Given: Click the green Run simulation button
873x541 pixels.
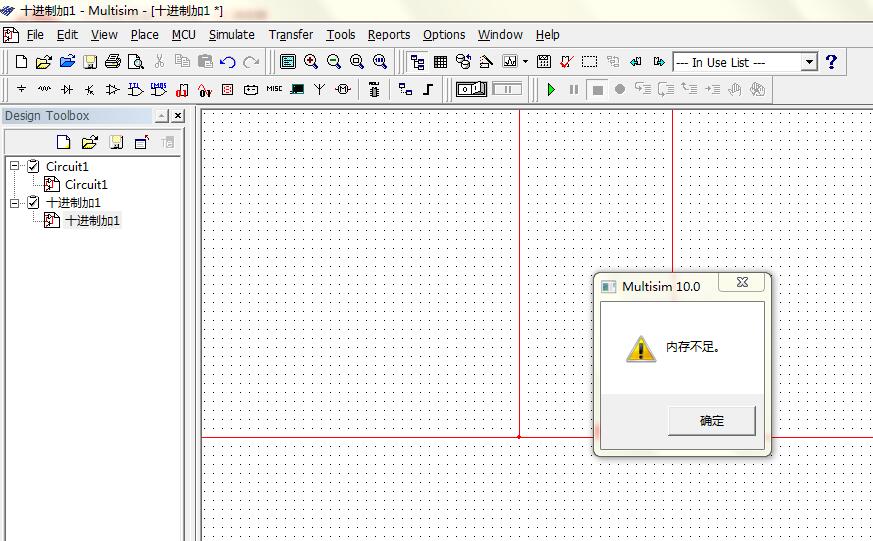Looking at the screenshot, I should 551,89.
